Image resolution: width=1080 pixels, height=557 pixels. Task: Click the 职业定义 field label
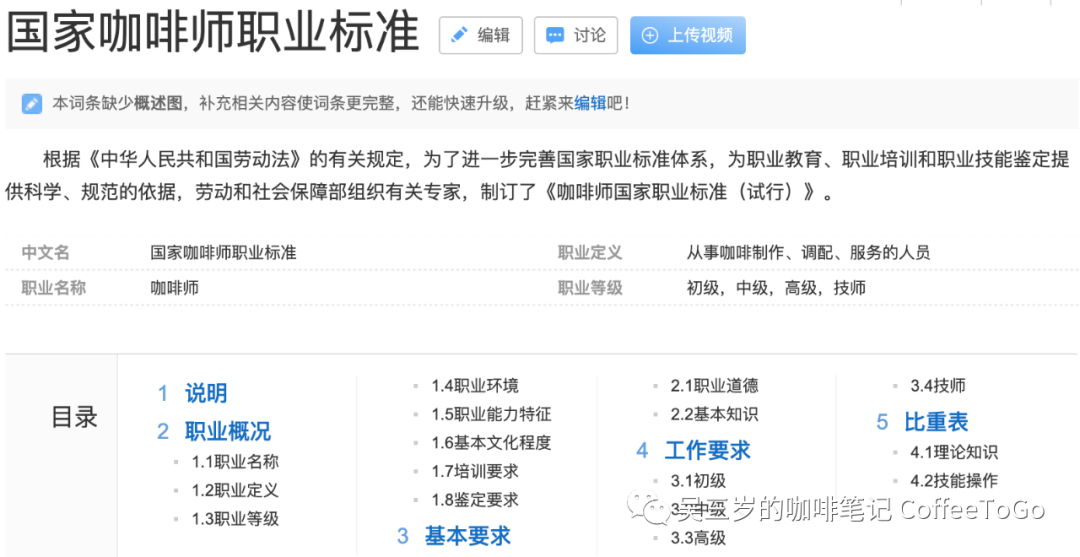point(590,253)
